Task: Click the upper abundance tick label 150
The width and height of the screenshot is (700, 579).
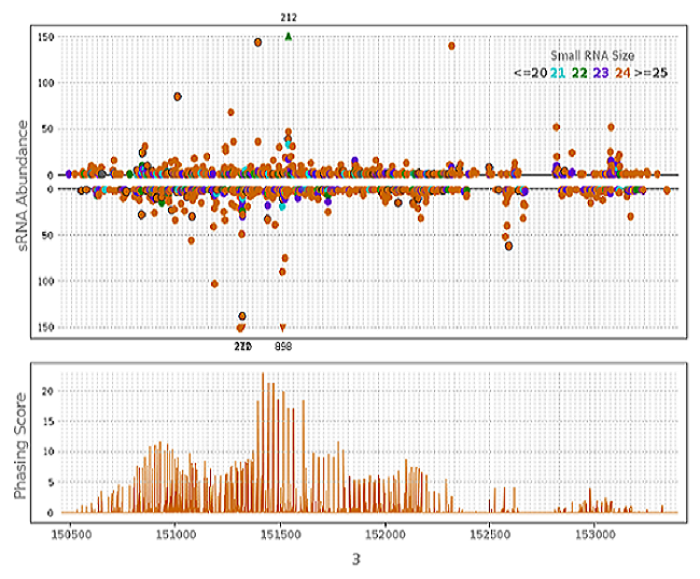Action: (46, 37)
